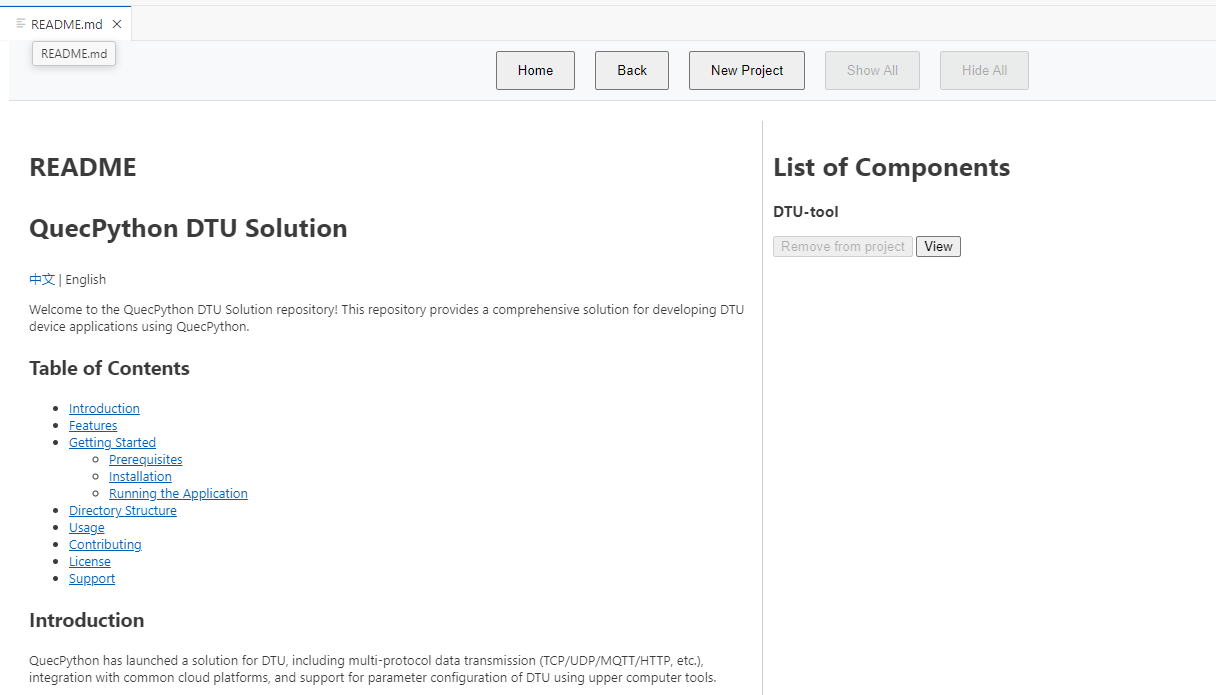View the DTU-tool component
The width and height of the screenshot is (1216, 695).
938,246
